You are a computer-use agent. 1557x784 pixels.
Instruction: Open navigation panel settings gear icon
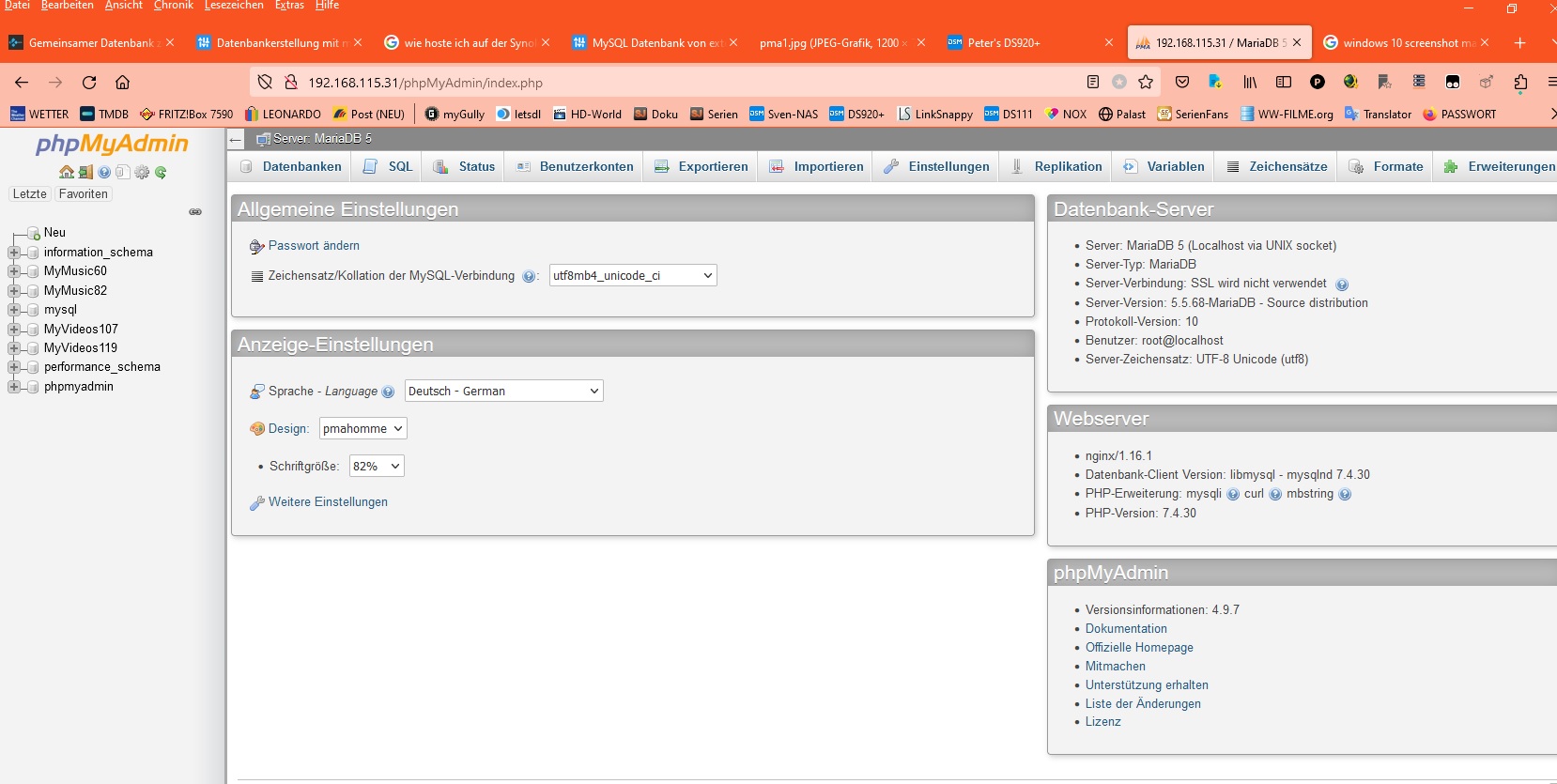[x=142, y=173]
